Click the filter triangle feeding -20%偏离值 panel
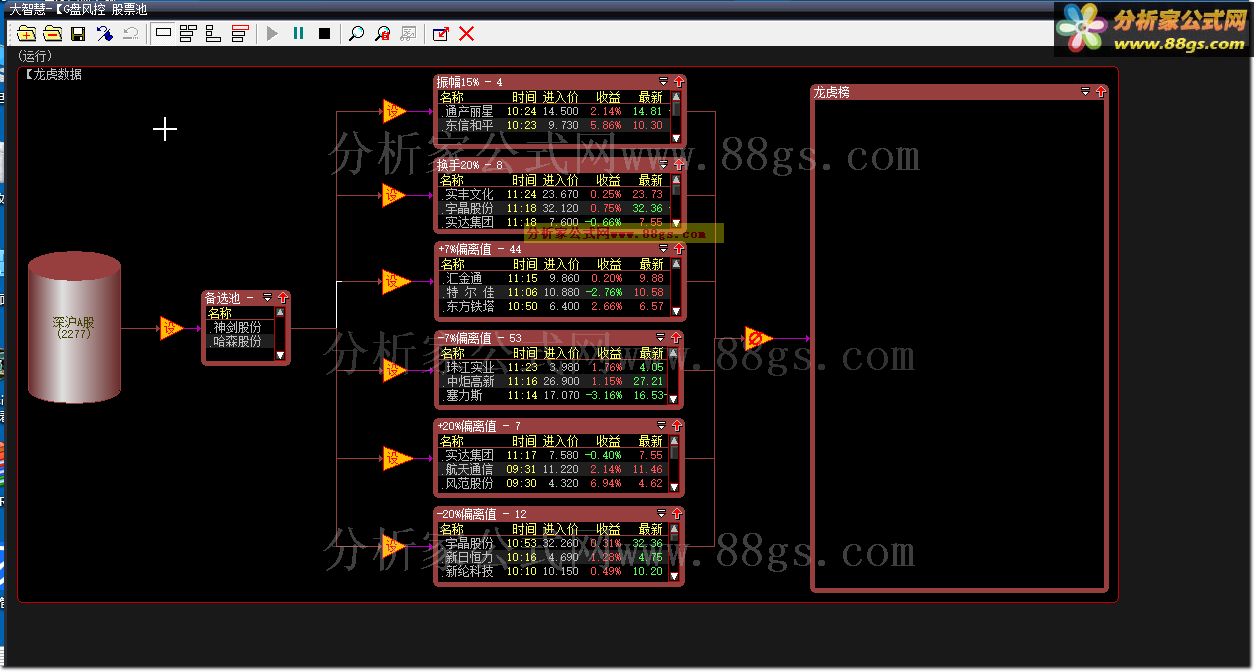 394,546
